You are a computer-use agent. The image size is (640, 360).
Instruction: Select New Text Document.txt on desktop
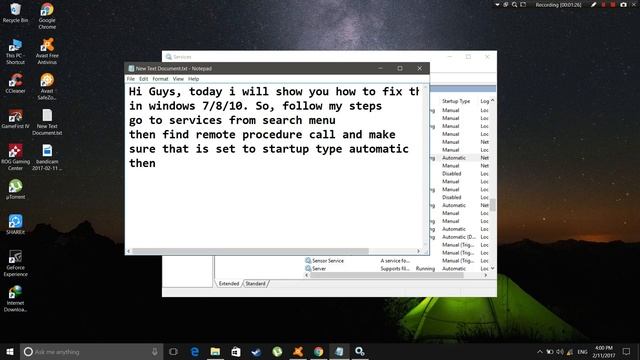coord(47,122)
